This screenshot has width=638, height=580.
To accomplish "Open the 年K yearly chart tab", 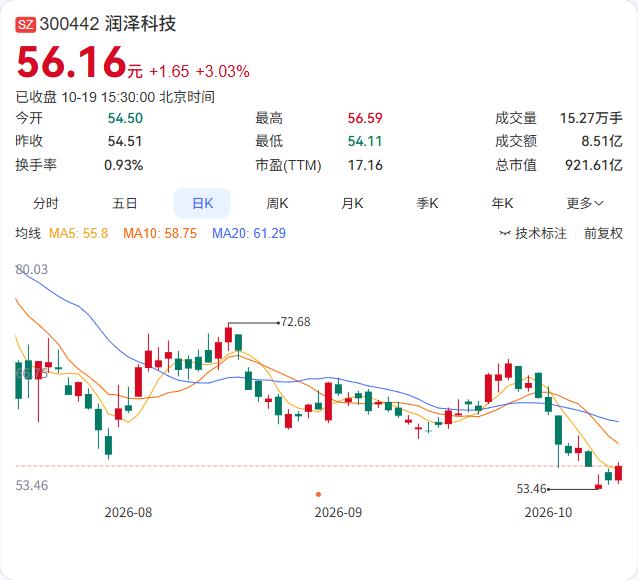I will coord(502,203).
